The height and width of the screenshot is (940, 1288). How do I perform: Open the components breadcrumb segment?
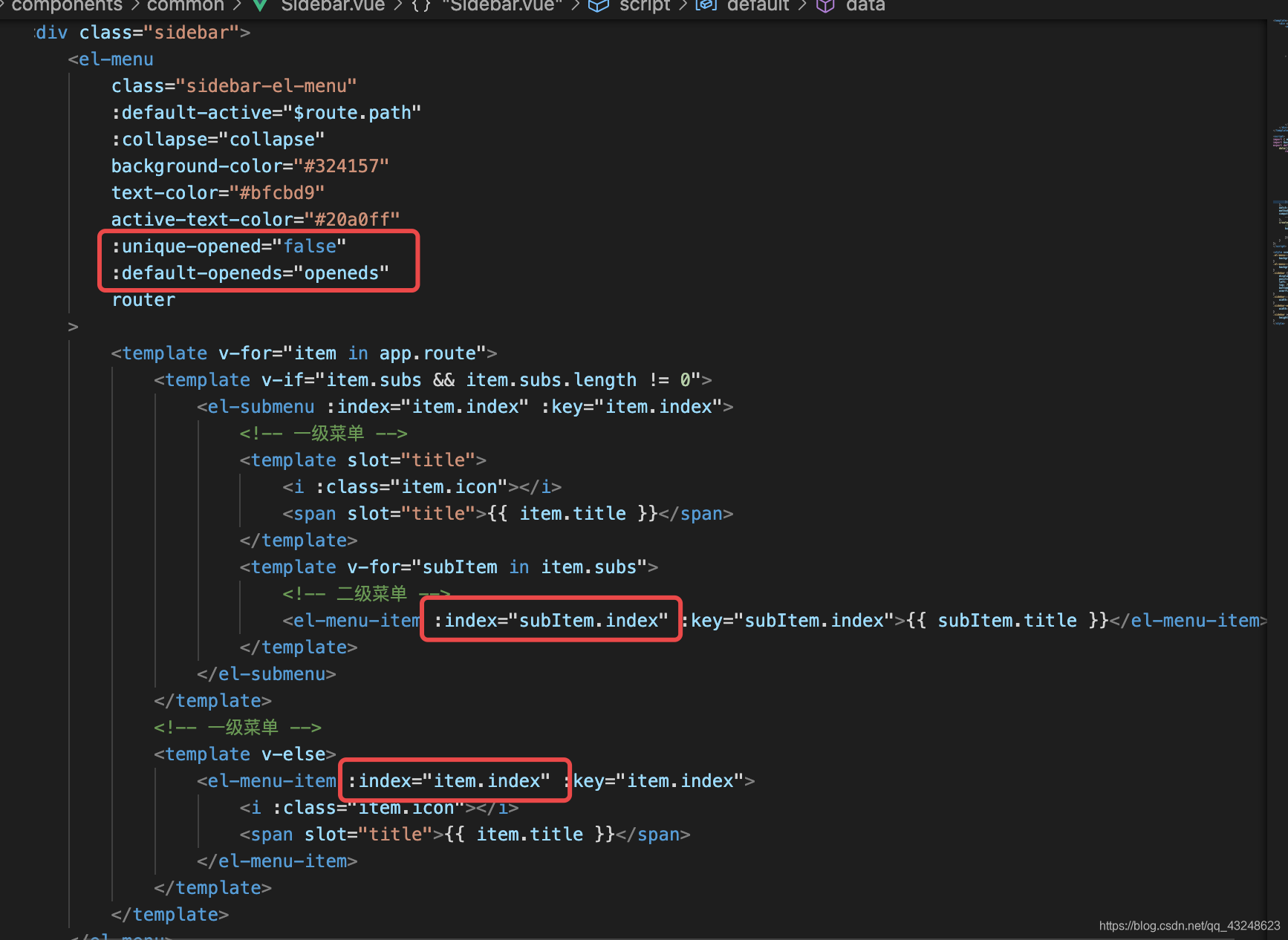coord(67,5)
